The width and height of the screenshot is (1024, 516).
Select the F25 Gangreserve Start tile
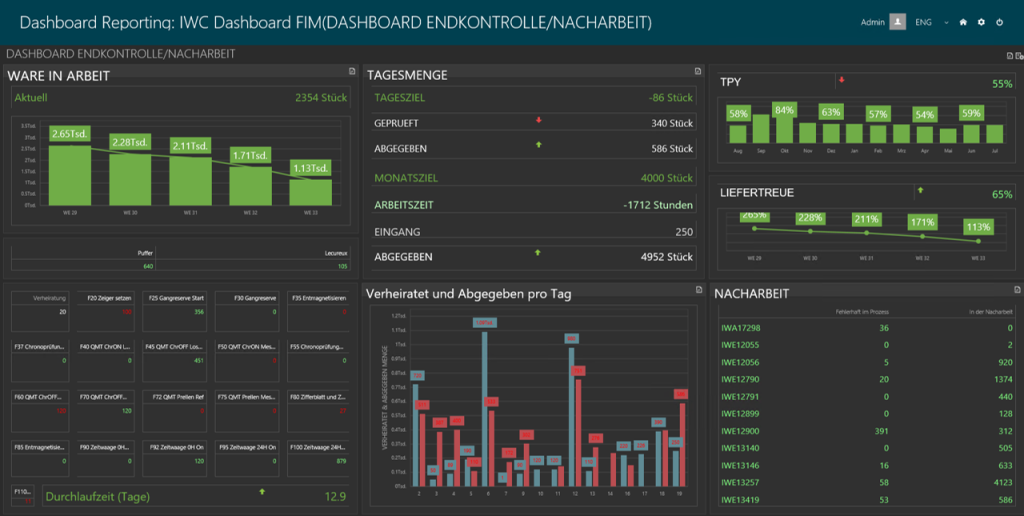click(176, 306)
